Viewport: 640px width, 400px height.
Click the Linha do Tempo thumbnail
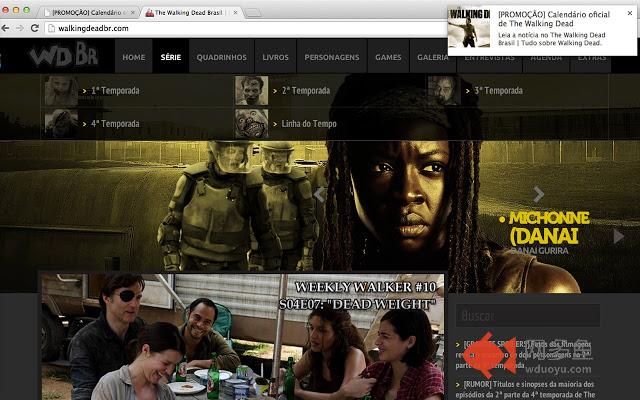pyautogui.click(x=252, y=124)
